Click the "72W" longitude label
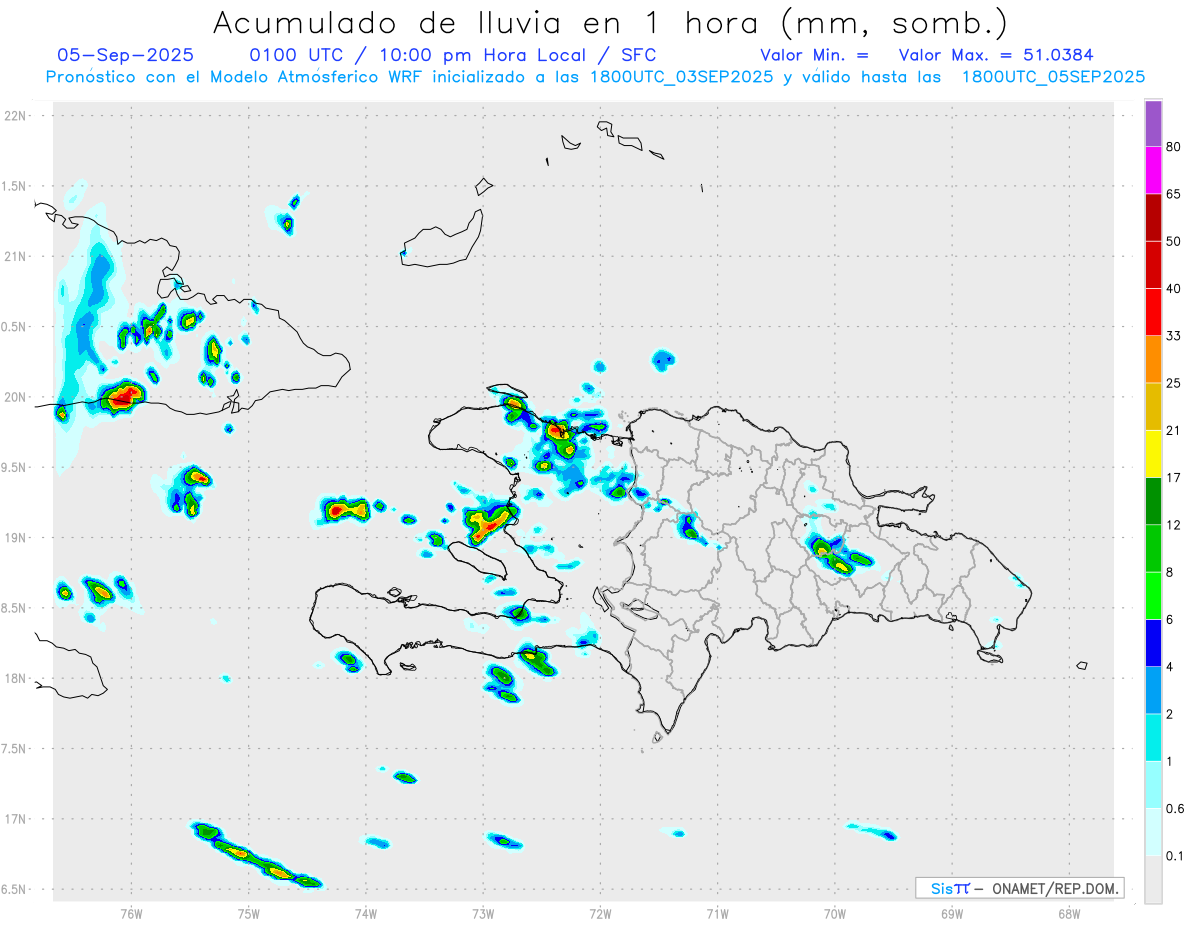 point(600,913)
